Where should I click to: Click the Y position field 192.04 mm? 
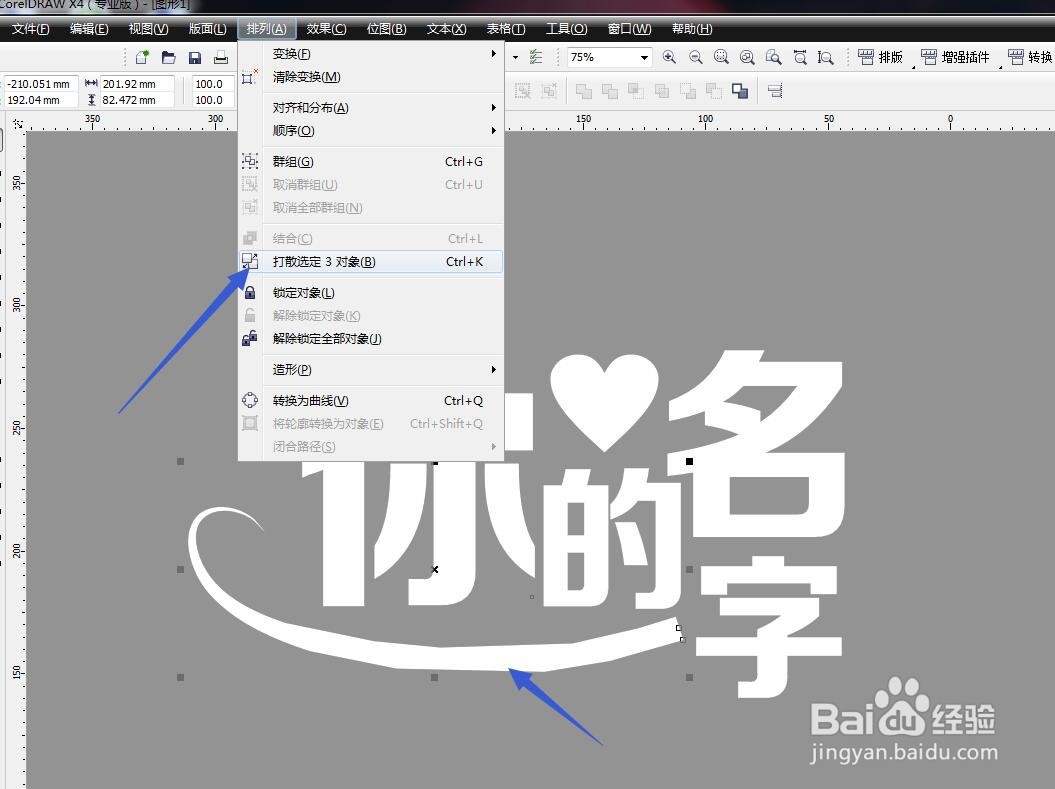40,100
